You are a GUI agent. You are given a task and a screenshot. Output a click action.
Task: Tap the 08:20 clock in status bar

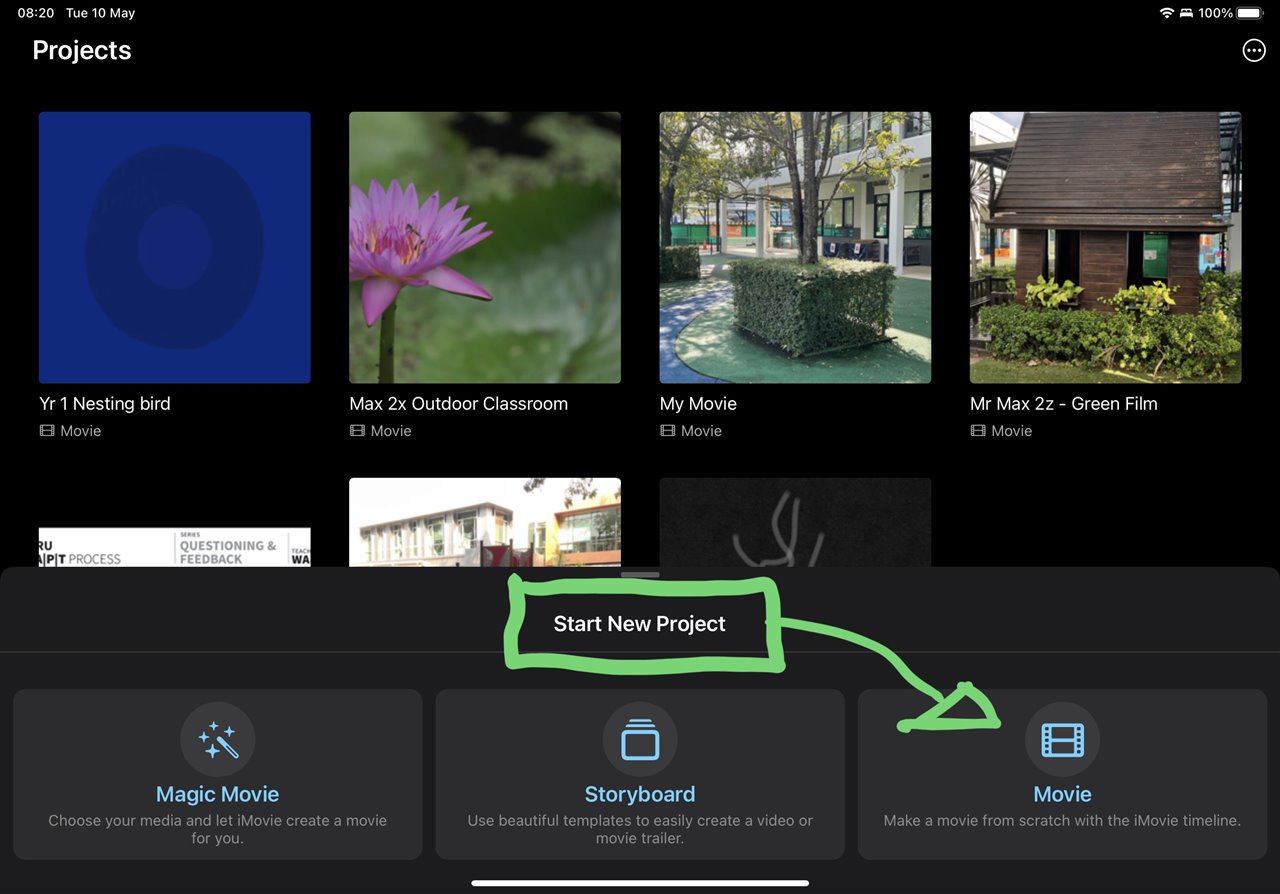point(36,13)
